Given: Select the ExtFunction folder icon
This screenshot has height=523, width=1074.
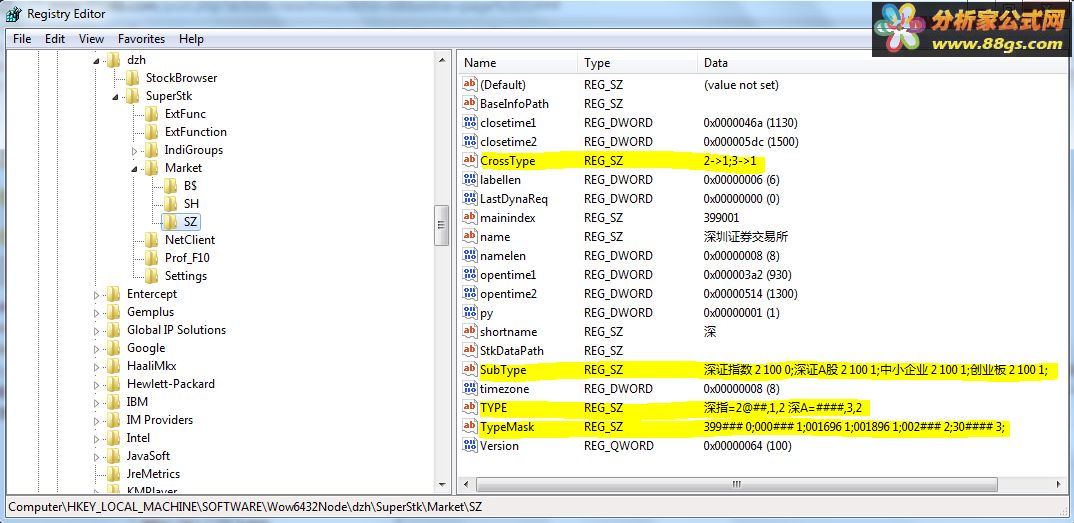Looking at the screenshot, I should pyautogui.click(x=151, y=132).
